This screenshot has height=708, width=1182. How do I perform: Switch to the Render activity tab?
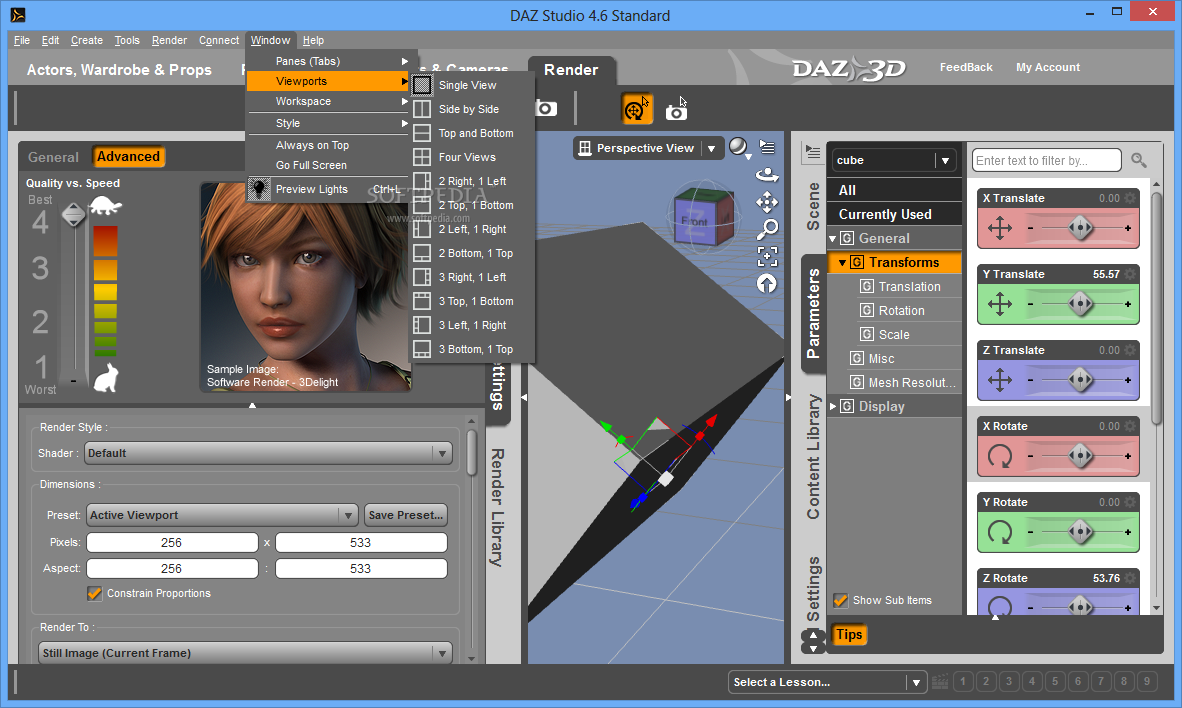click(x=571, y=70)
